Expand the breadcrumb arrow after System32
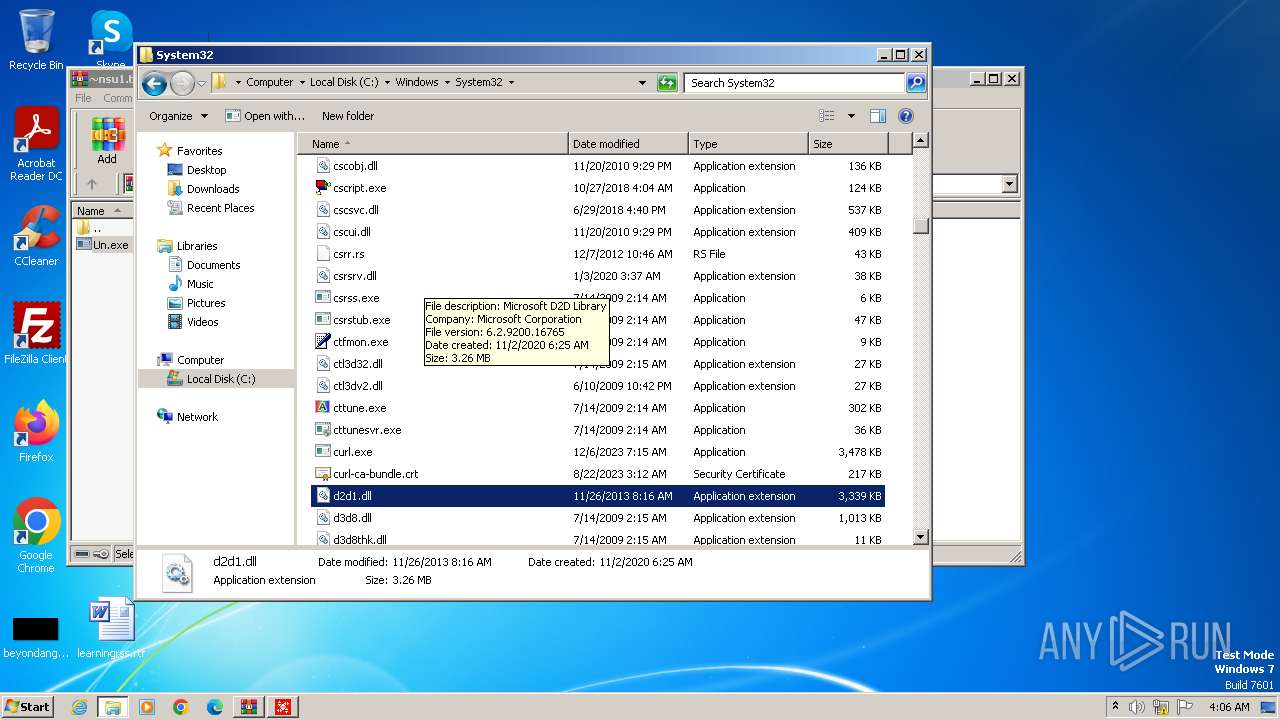 (511, 83)
